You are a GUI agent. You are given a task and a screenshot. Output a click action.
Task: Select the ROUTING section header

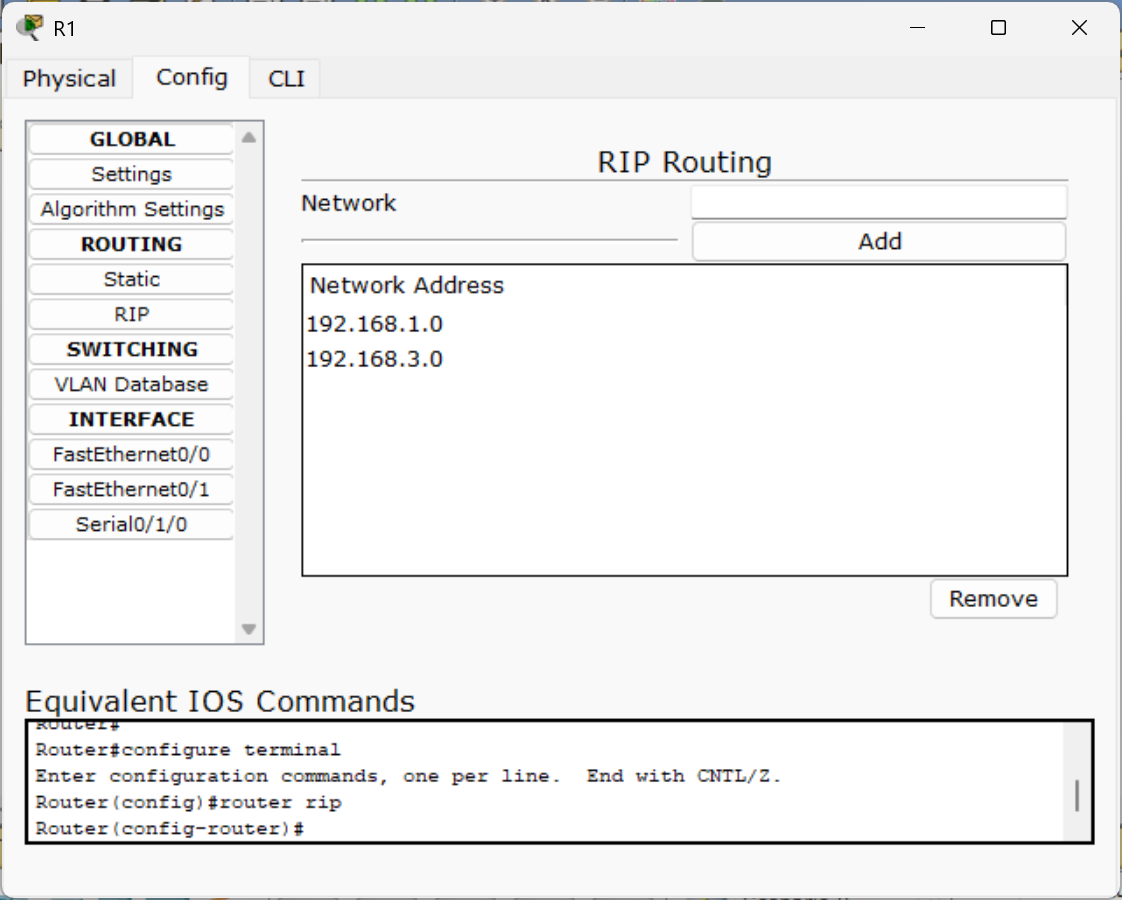click(x=132, y=244)
